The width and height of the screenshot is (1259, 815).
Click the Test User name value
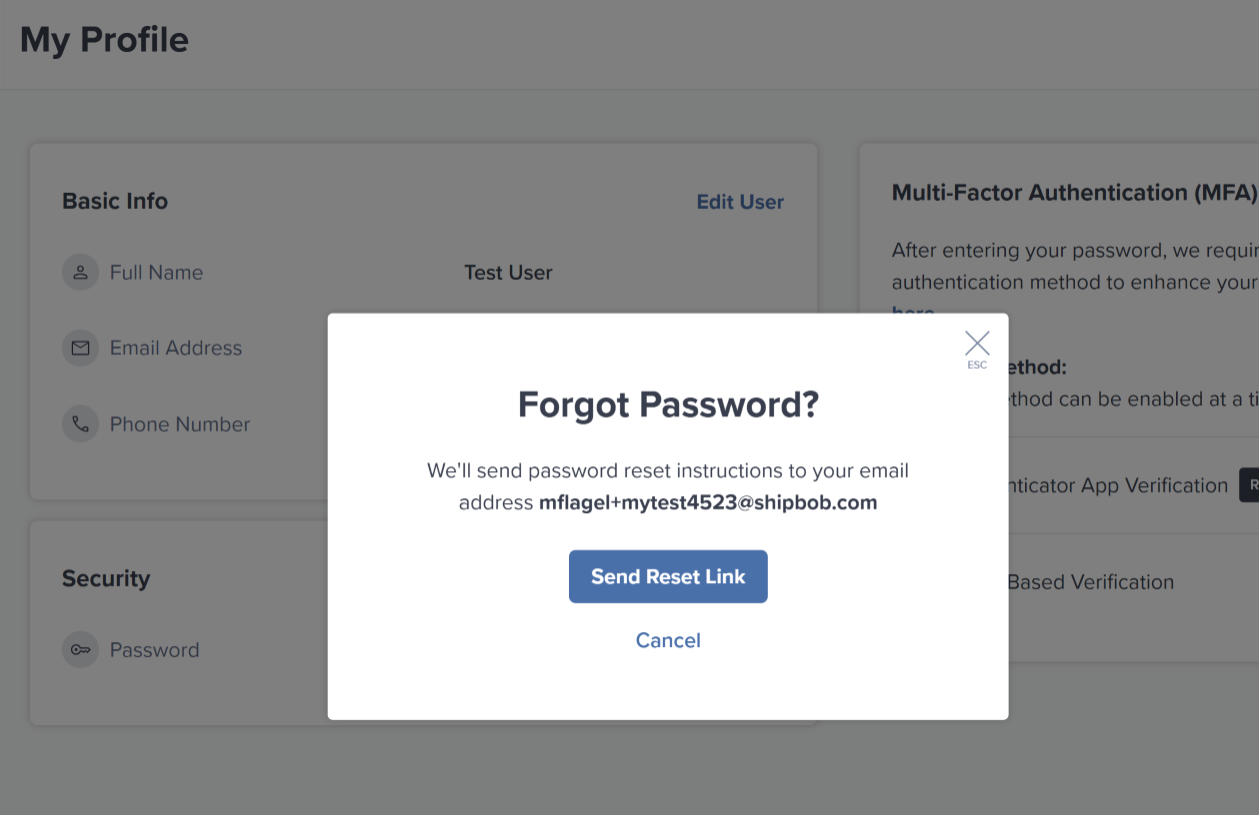pos(508,271)
